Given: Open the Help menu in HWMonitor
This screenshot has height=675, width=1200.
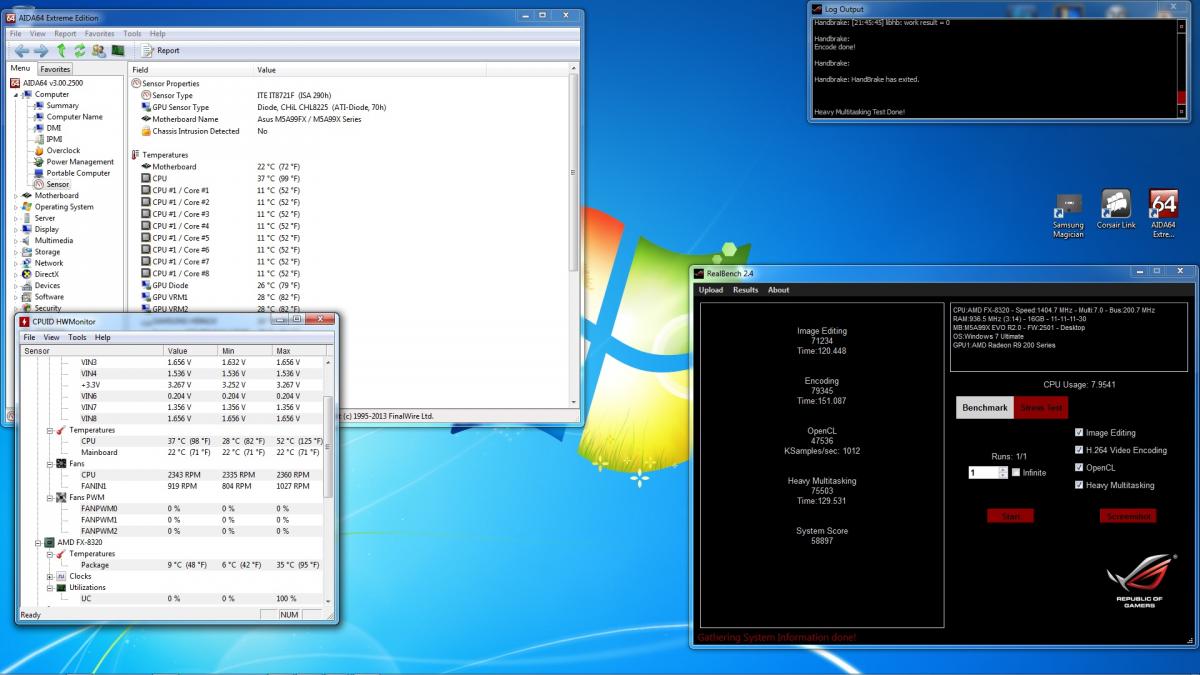Looking at the screenshot, I should pos(103,337).
